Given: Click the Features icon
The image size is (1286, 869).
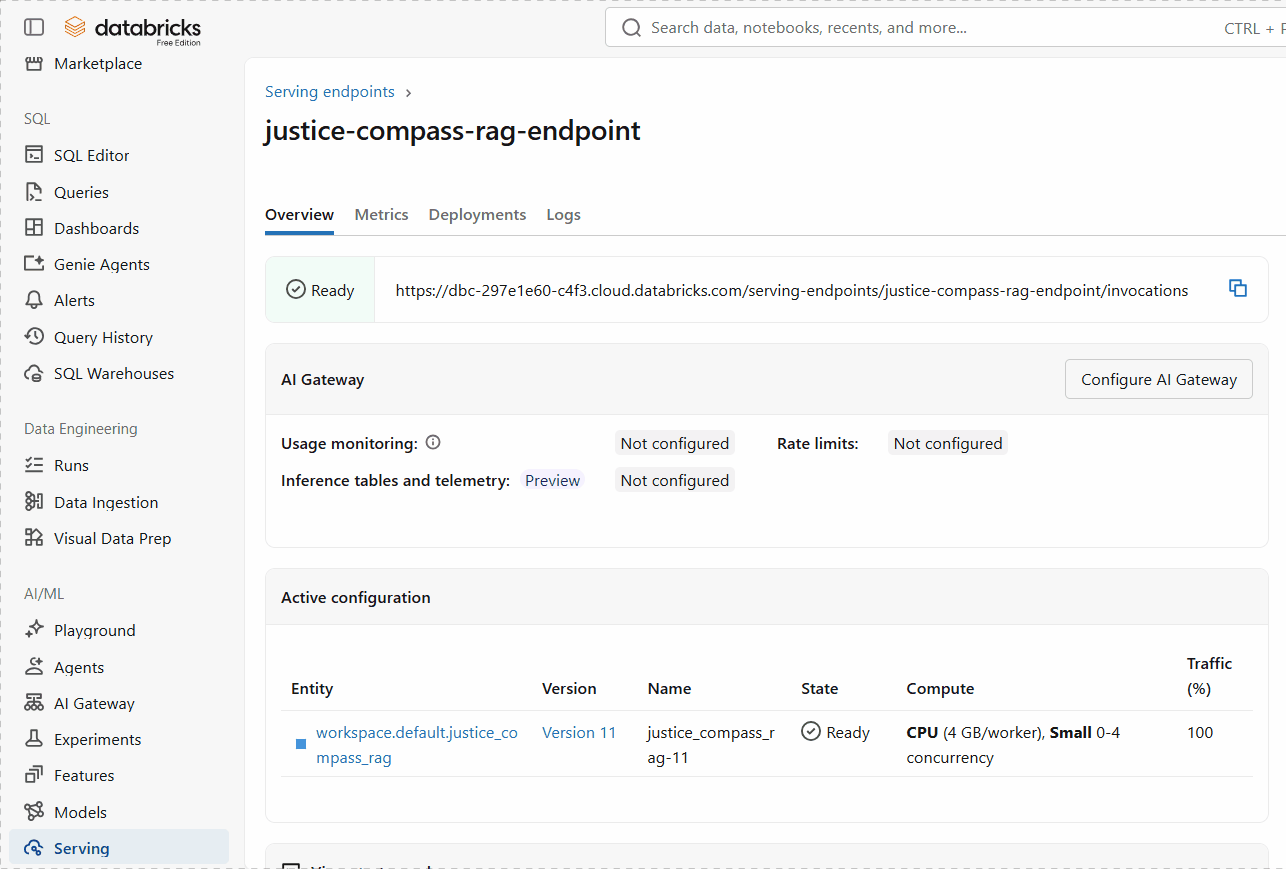Looking at the screenshot, I should click(34, 776).
